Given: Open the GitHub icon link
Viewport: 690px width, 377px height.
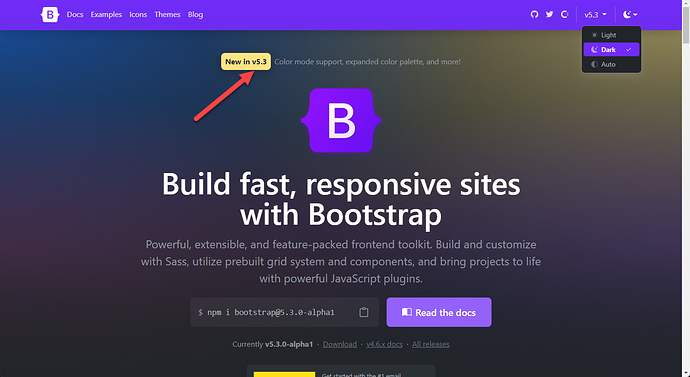Looking at the screenshot, I should tap(534, 15).
